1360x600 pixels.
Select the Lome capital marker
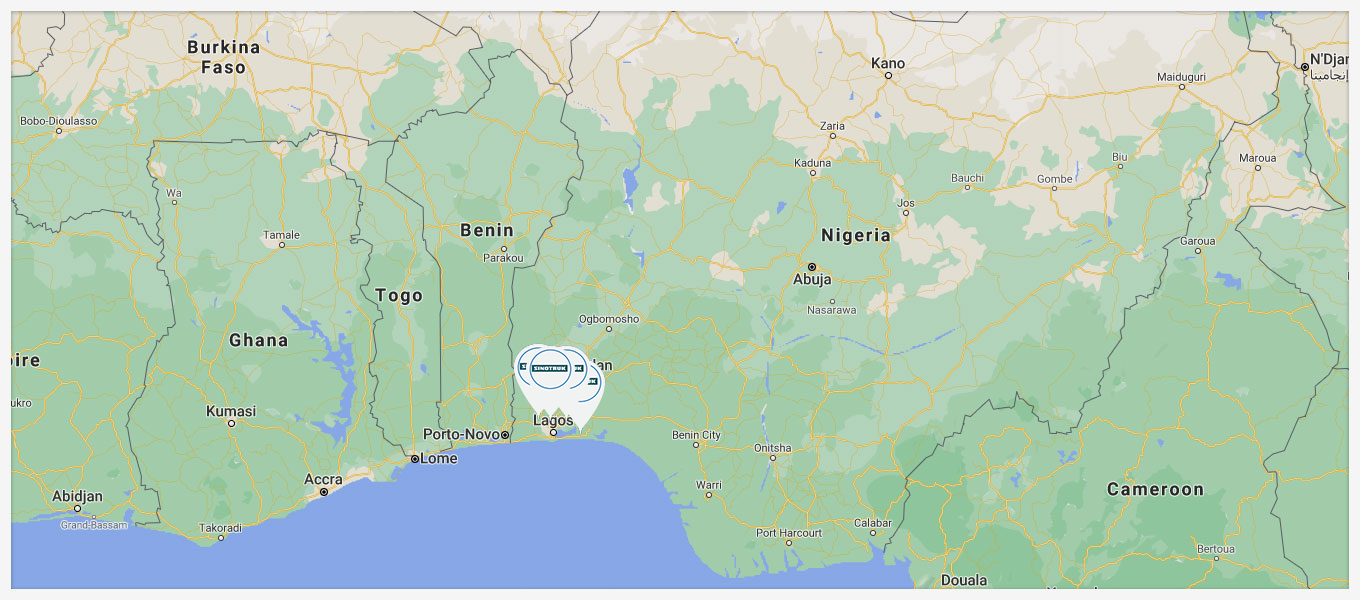pos(415,459)
